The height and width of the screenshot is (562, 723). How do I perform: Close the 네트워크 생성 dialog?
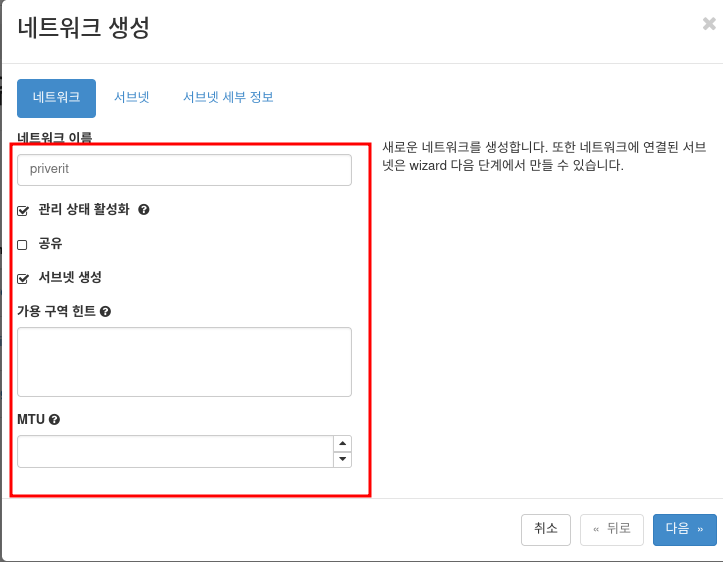709,24
